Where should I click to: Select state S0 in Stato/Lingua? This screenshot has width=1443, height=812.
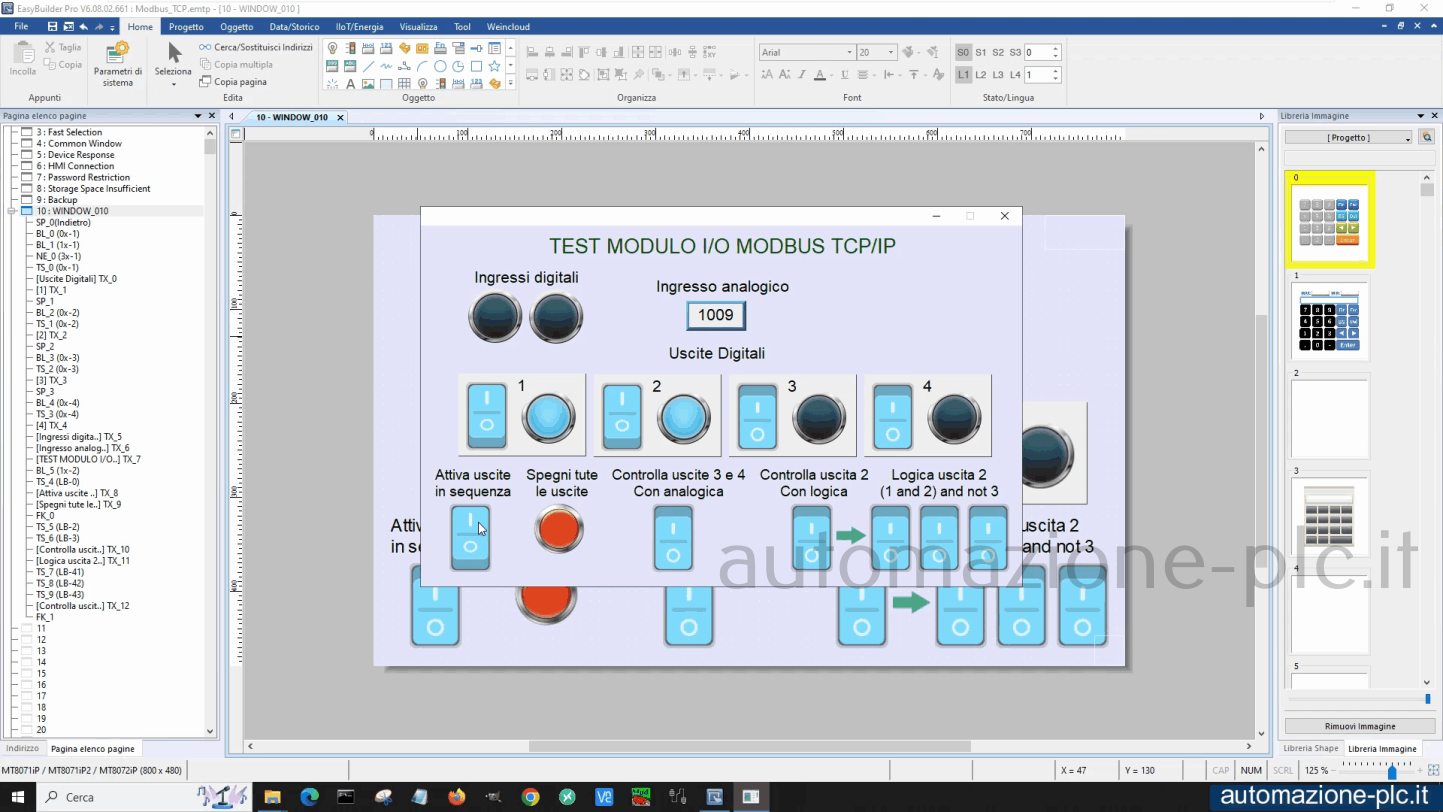pyautogui.click(x=963, y=52)
